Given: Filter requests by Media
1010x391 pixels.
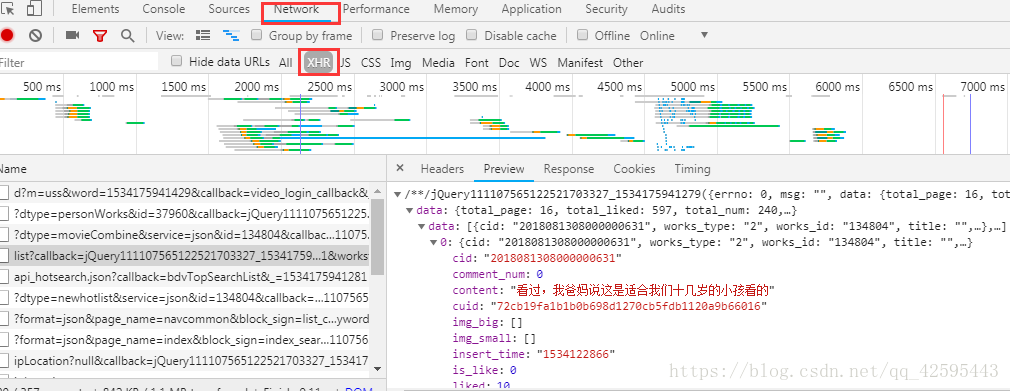Looking at the screenshot, I should coord(438,62).
